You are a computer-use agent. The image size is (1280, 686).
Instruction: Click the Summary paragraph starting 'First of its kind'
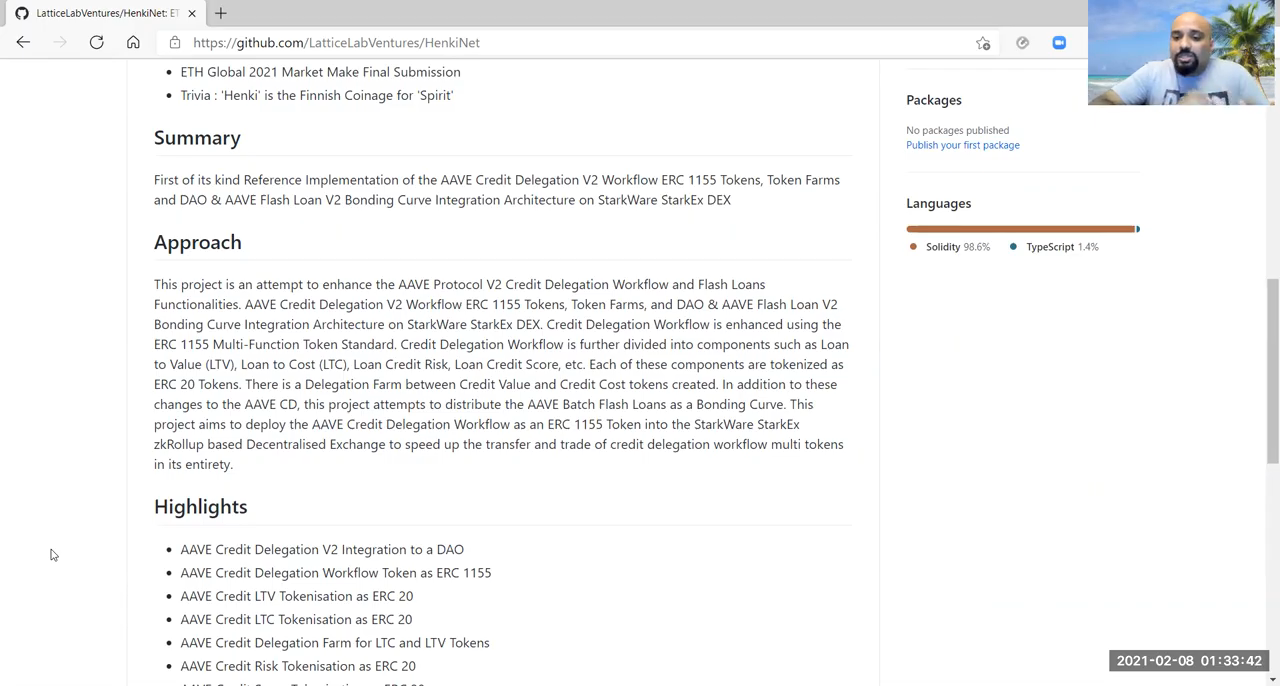pyautogui.click(x=497, y=190)
